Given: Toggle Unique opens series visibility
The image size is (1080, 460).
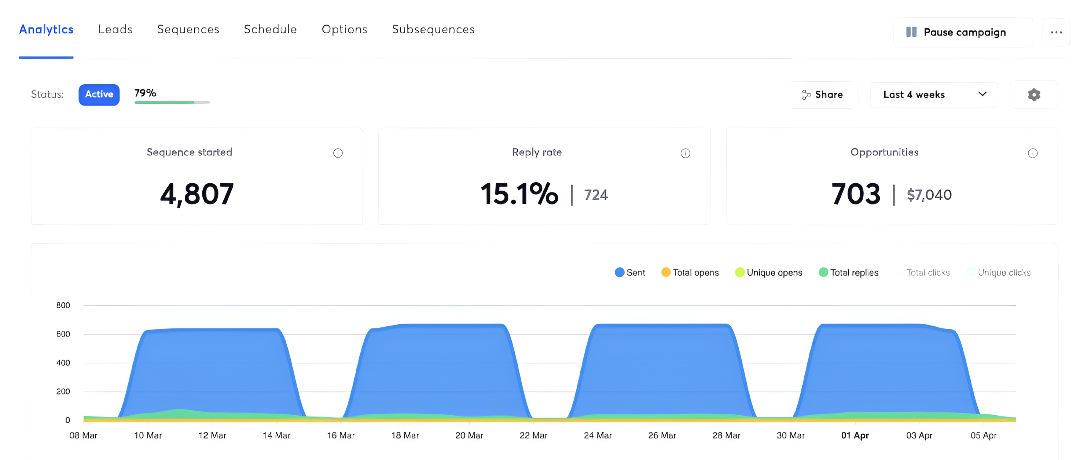Looking at the screenshot, I should coord(768,272).
